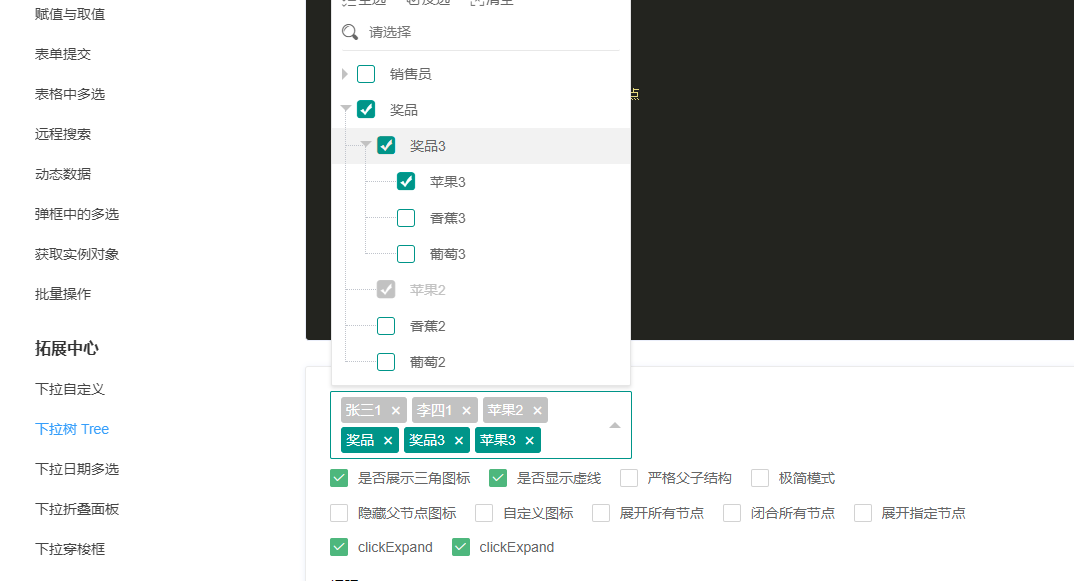The width and height of the screenshot is (1074, 581).
Task: Remove the 李四1 tag
Action: click(x=468, y=409)
